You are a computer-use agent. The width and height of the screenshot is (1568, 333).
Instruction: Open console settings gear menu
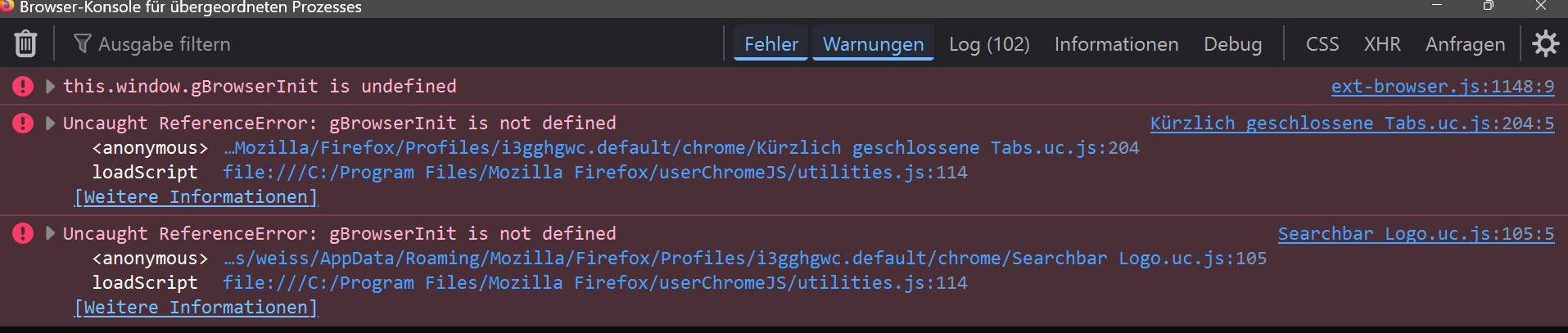(x=1545, y=43)
